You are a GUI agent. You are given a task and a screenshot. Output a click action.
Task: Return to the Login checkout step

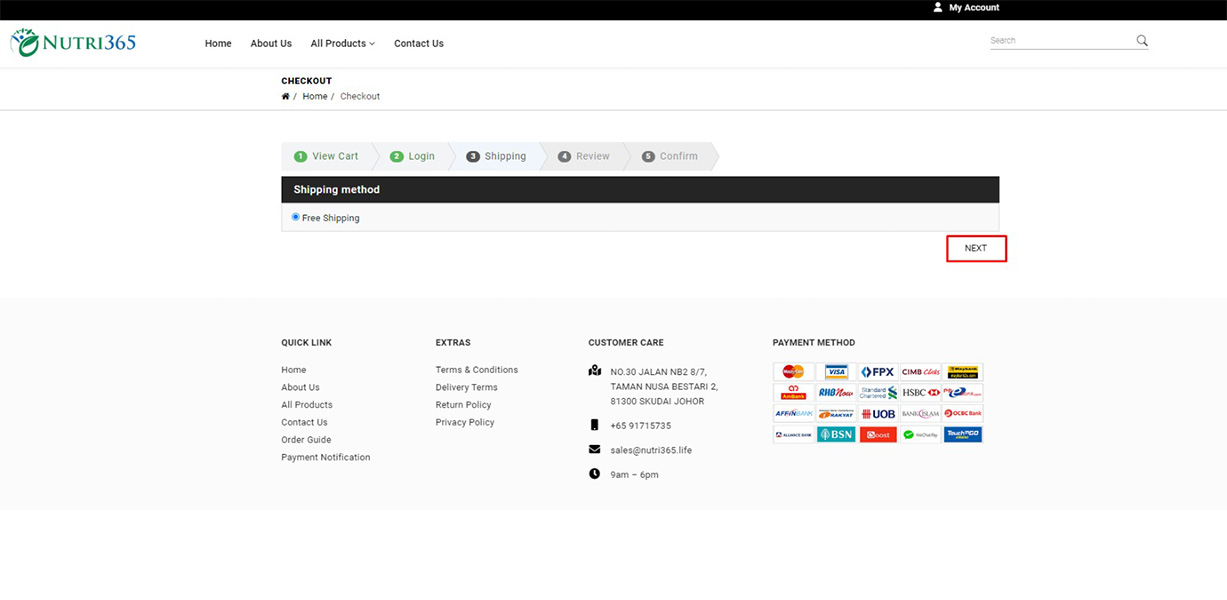[x=413, y=156]
